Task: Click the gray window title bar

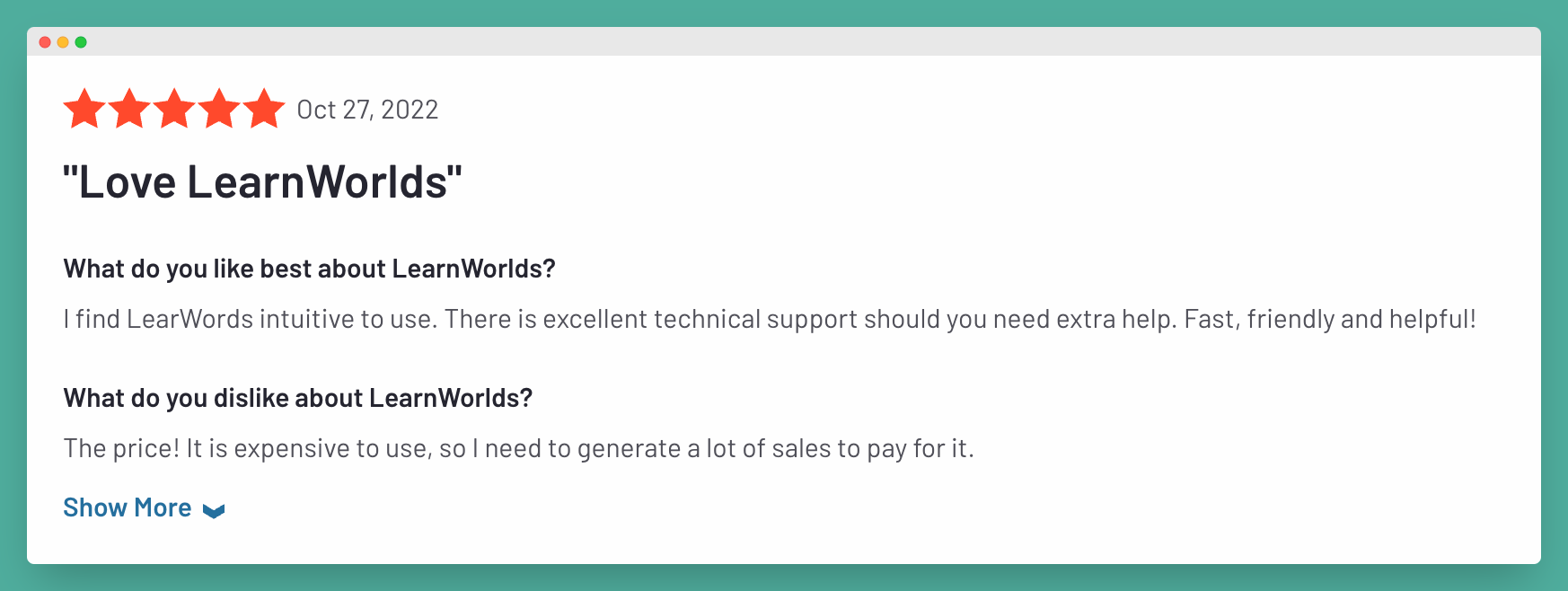Action: 784,41
